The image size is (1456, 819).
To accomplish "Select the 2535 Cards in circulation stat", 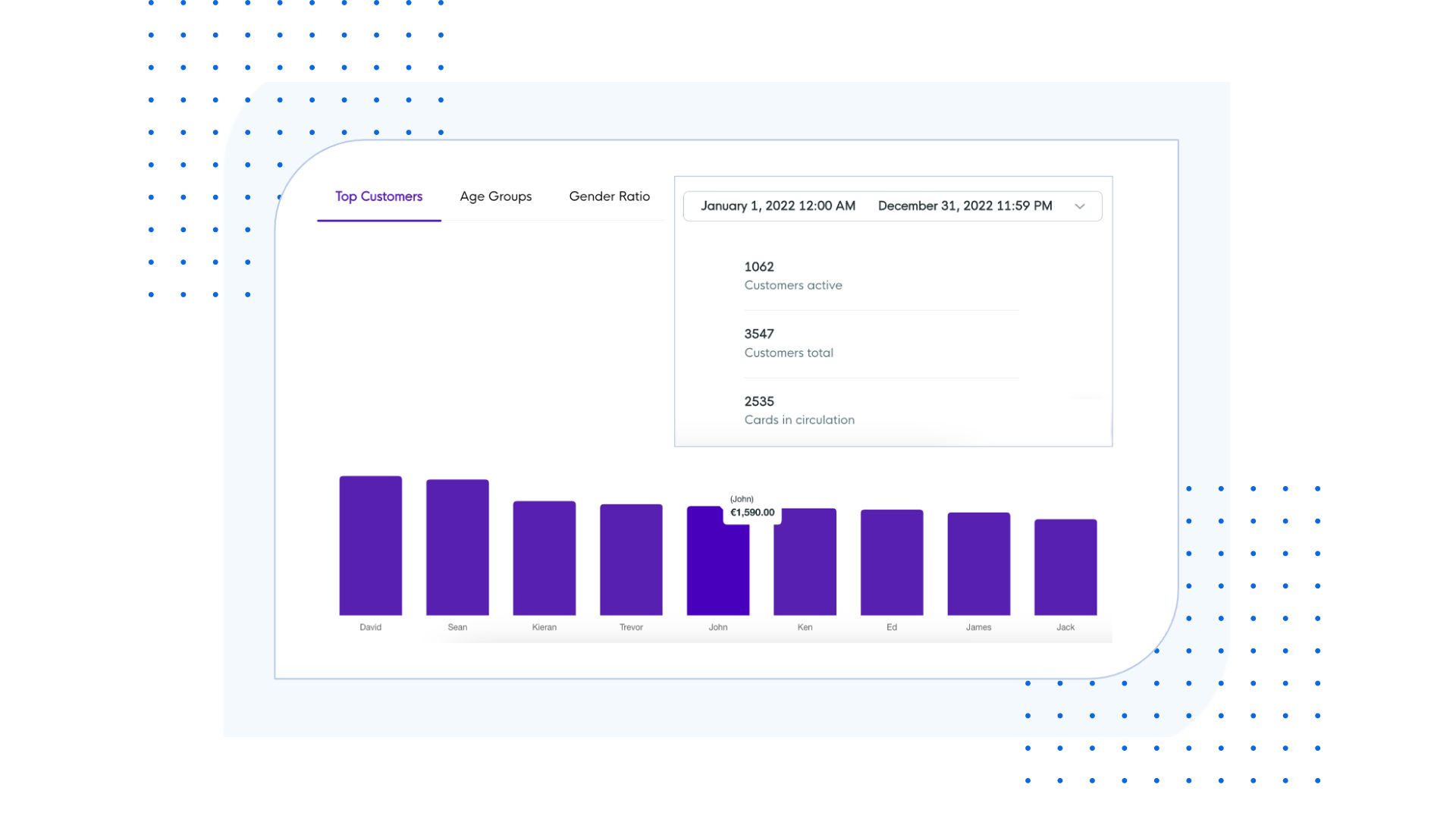I will [x=799, y=410].
